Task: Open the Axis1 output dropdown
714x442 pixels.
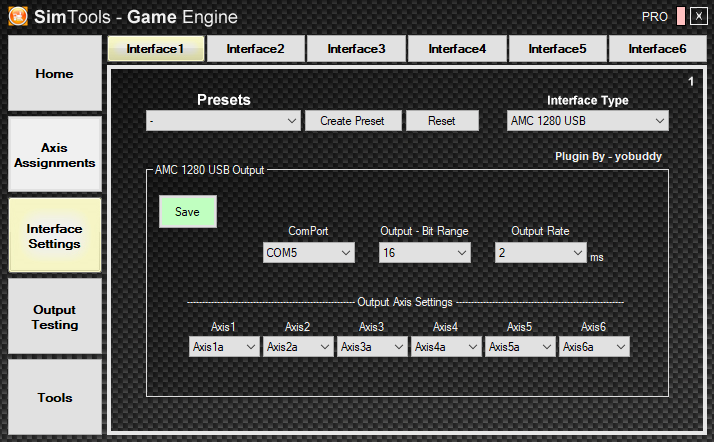Action: coord(224,347)
